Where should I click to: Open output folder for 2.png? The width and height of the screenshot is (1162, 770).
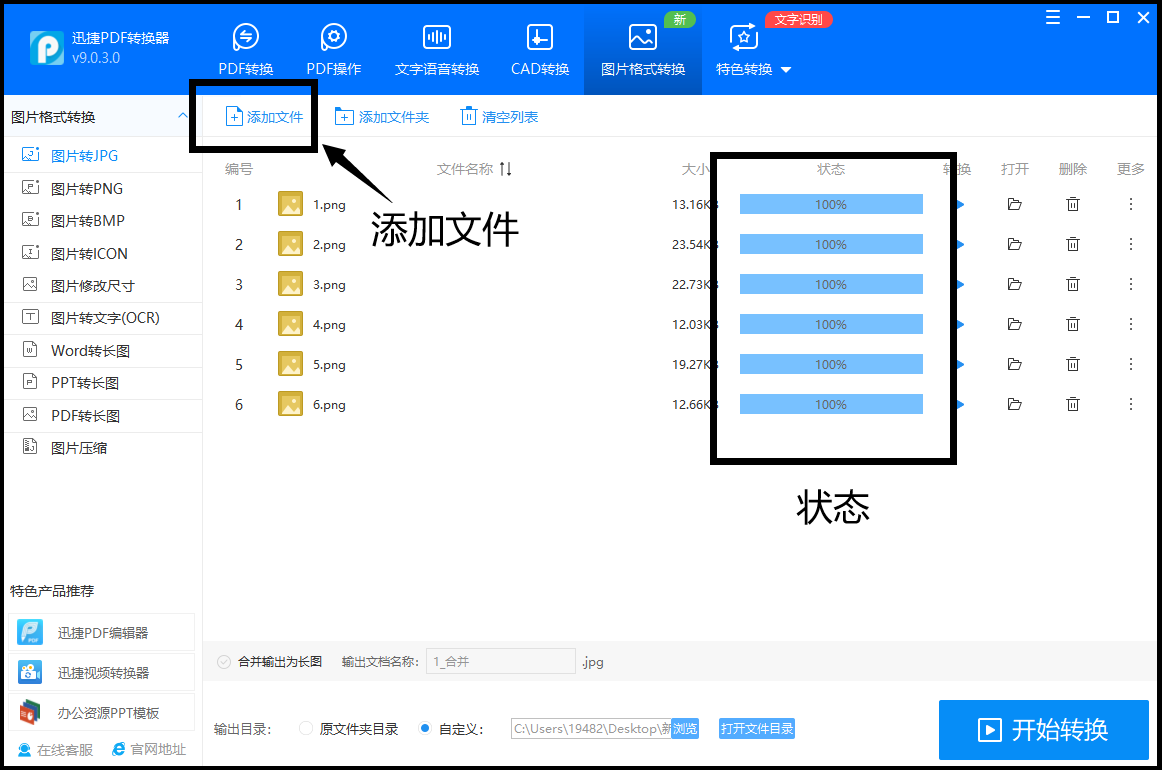point(1015,244)
